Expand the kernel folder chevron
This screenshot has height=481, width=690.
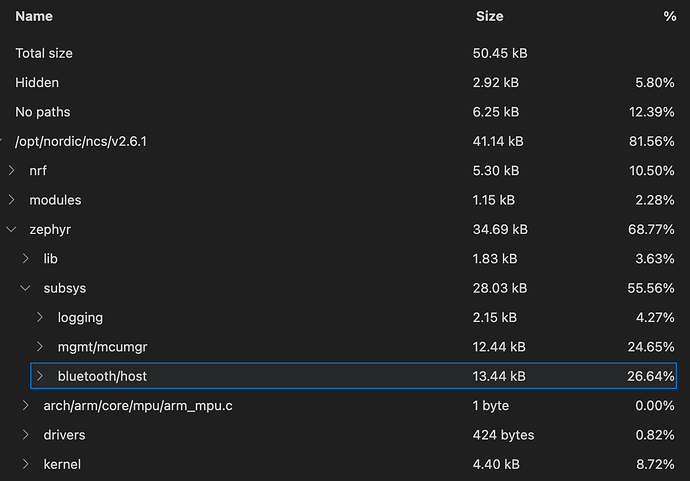point(26,464)
